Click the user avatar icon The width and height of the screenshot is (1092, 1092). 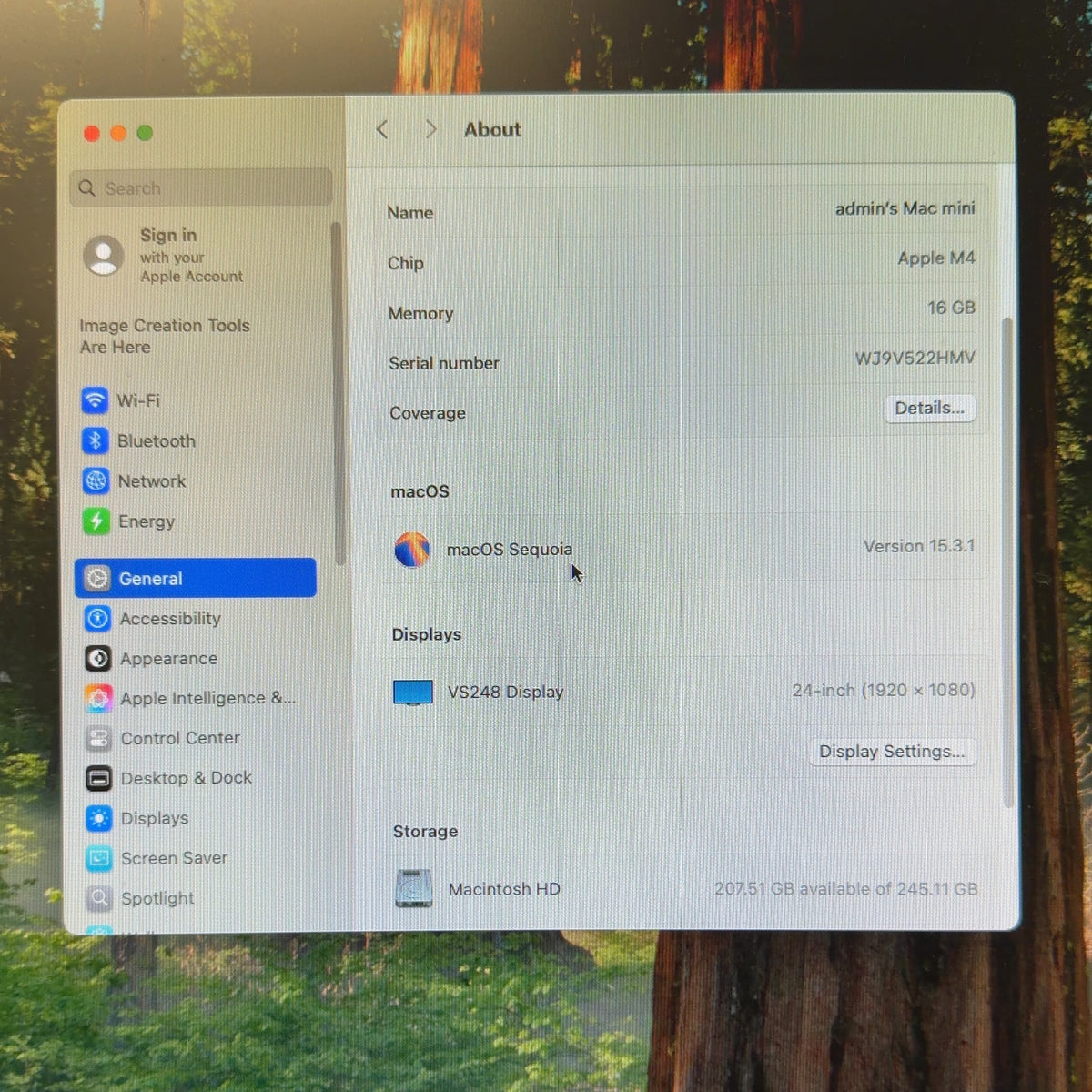coord(104,256)
